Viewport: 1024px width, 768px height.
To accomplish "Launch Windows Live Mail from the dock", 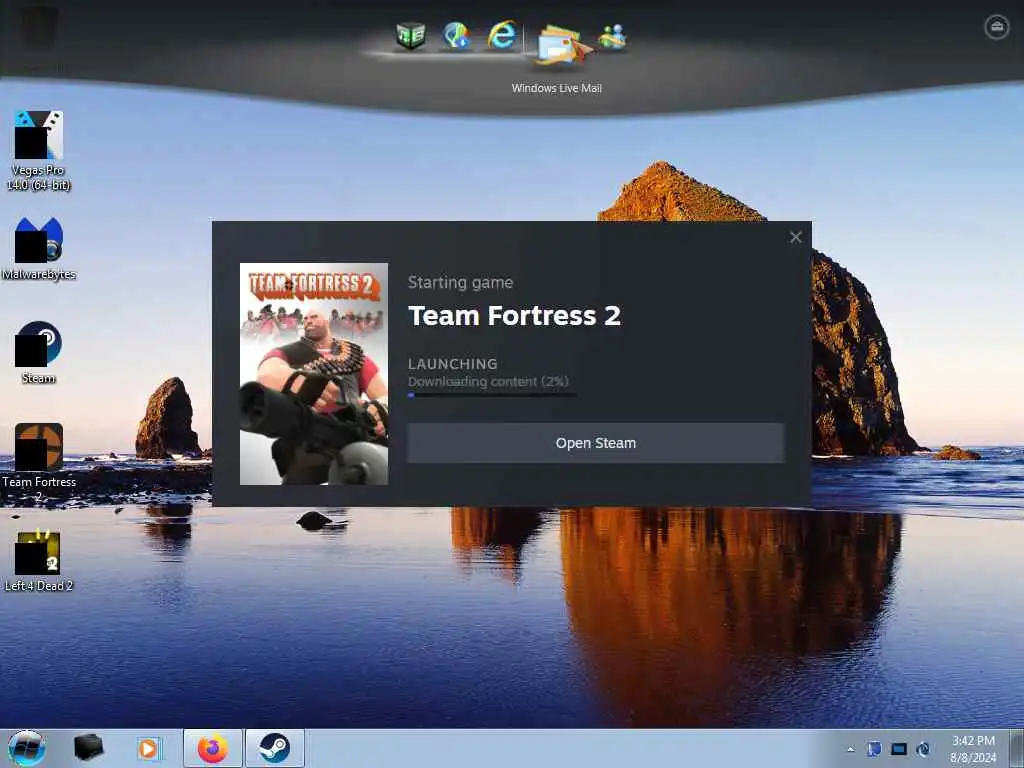I will [x=562, y=44].
